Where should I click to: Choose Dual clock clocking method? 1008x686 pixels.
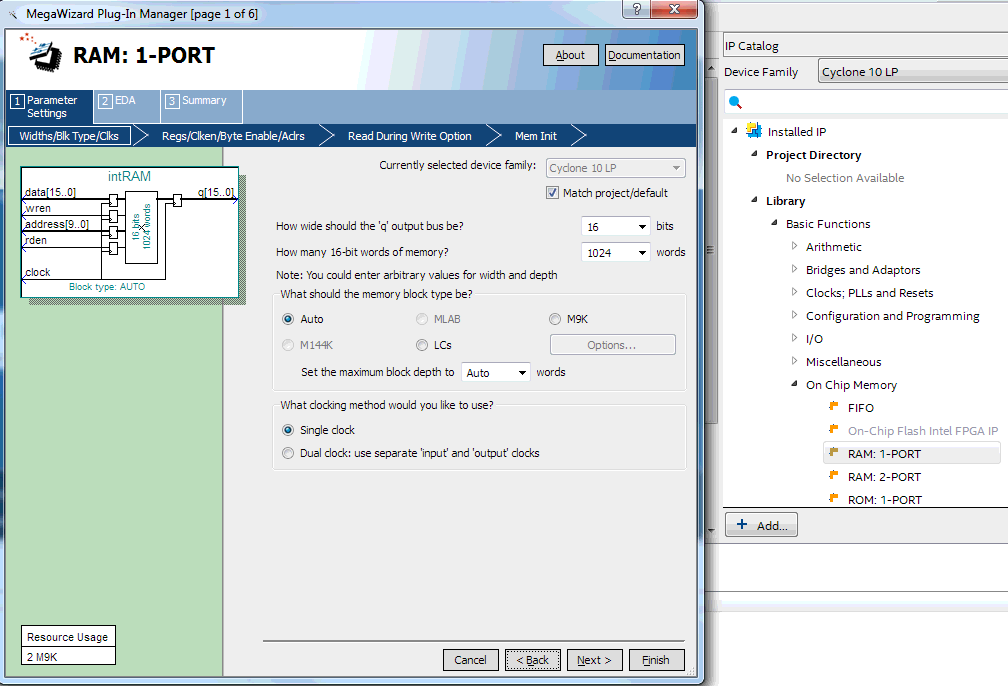click(x=288, y=453)
